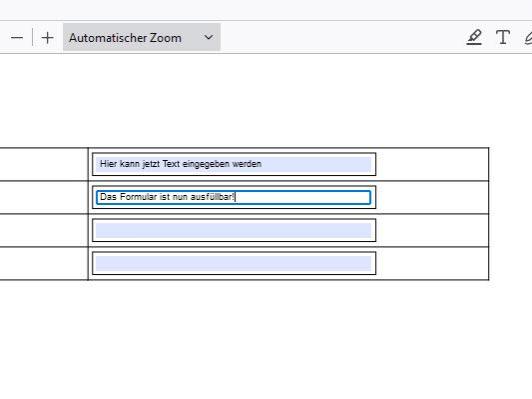Activate the draw pen tool at toolbar edge
Screen dimensions: 532x399
[x=528, y=38]
